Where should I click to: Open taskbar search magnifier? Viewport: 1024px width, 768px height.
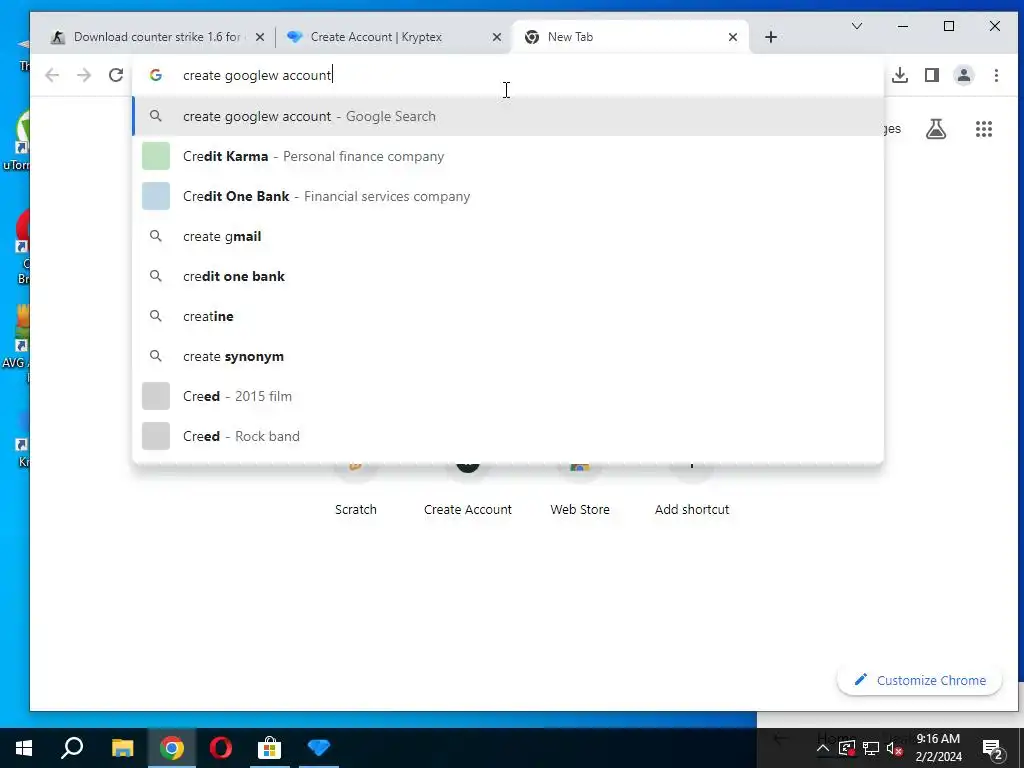coord(72,748)
